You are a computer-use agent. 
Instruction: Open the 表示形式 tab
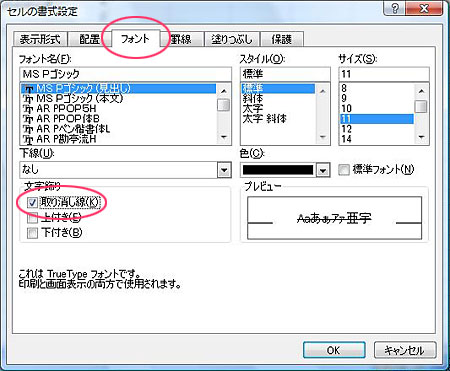(40, 39)
